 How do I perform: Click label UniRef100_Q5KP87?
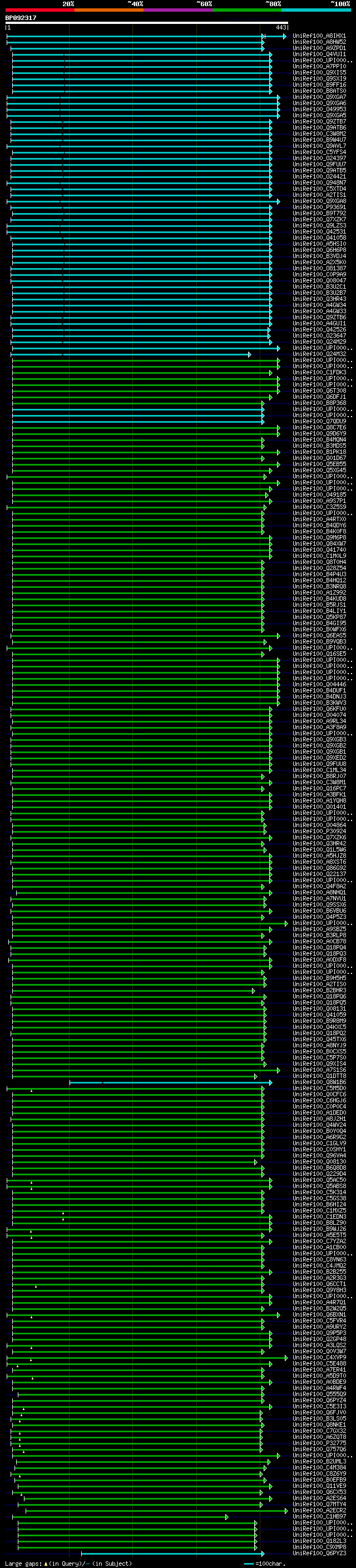click(x=319, y=617)
